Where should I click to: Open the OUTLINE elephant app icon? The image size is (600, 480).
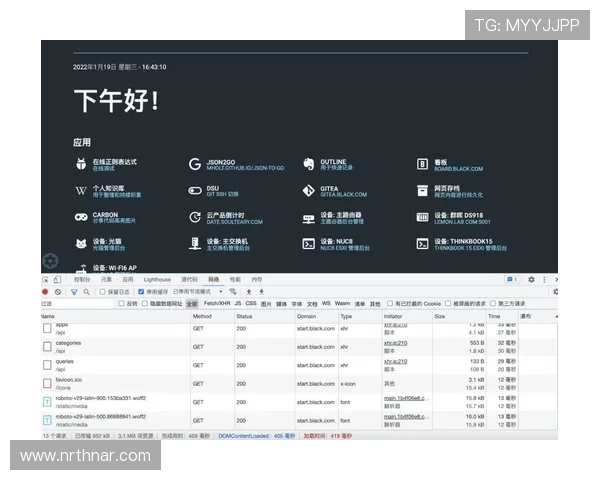308,164
